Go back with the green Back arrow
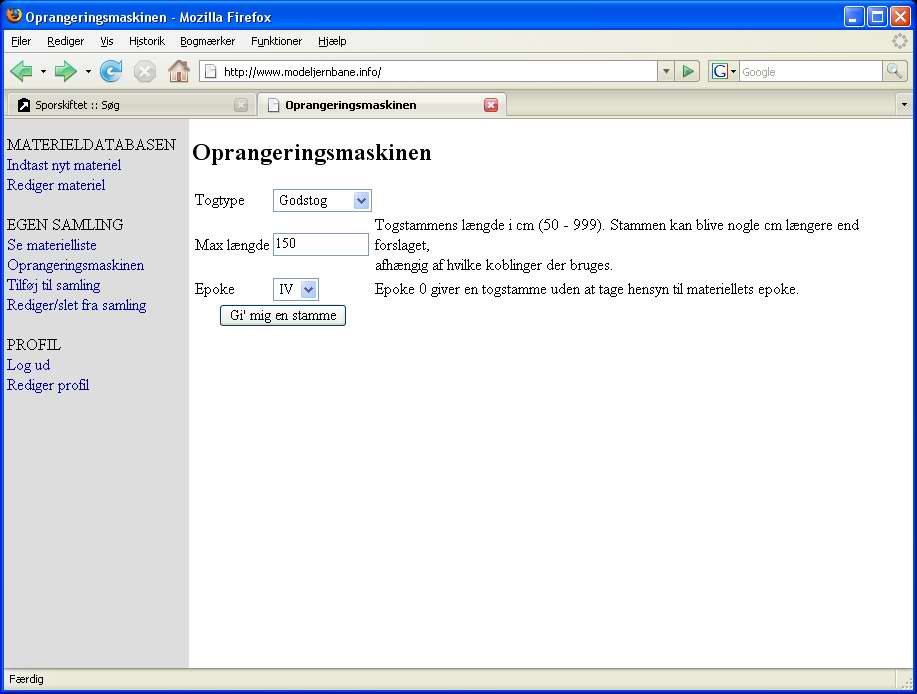Viewport: 917px width, 694px height. coord(22,71)
